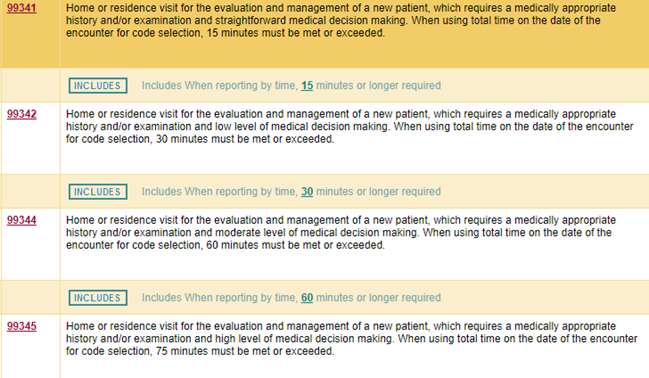
Task: Click the INCLUDES badge under code 99344
Action: point(98,298)
